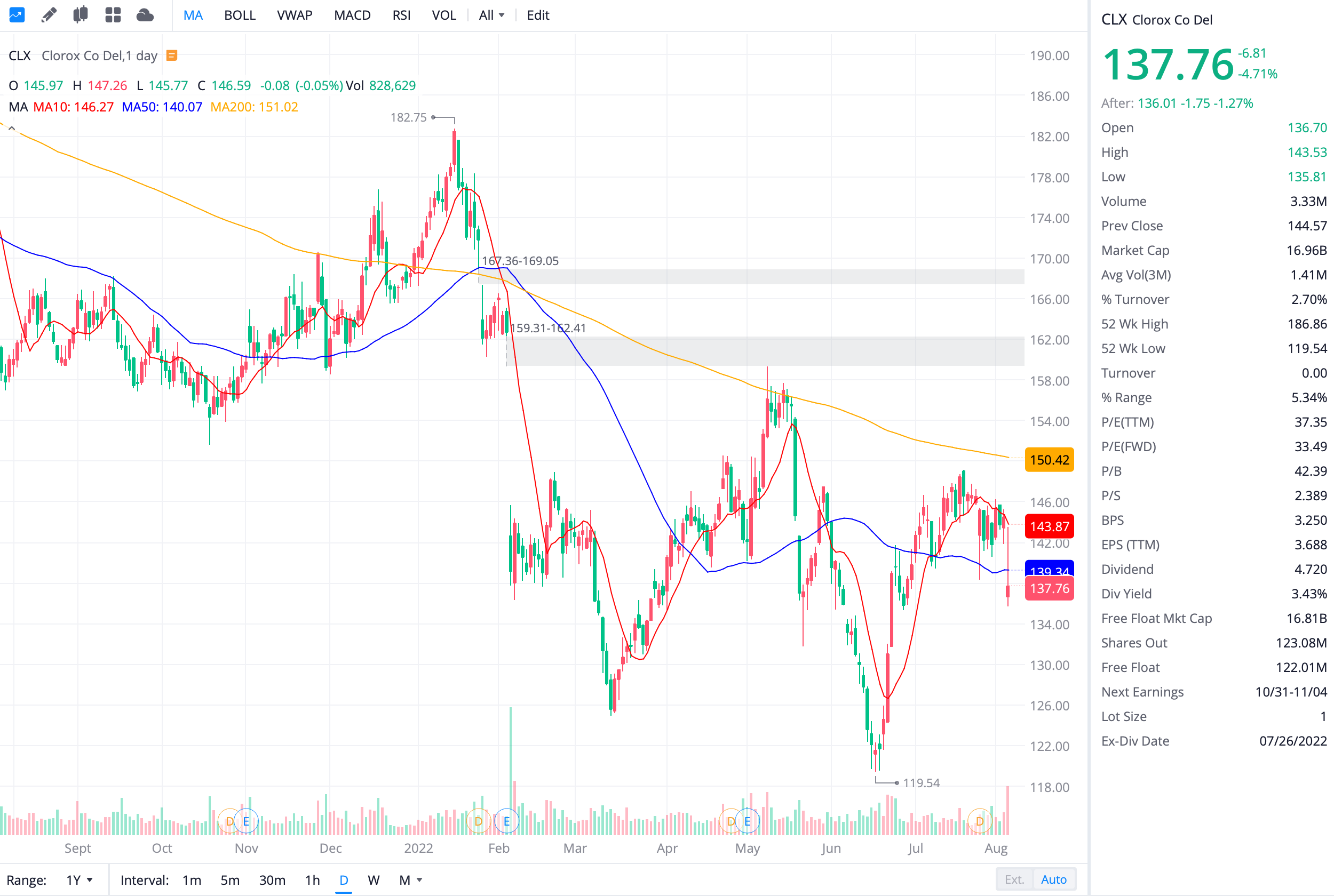Image resolution: width=1334 pixels, height=896 pixels.
Task: Click the dividend D marker near August
Action: [980, 821]
